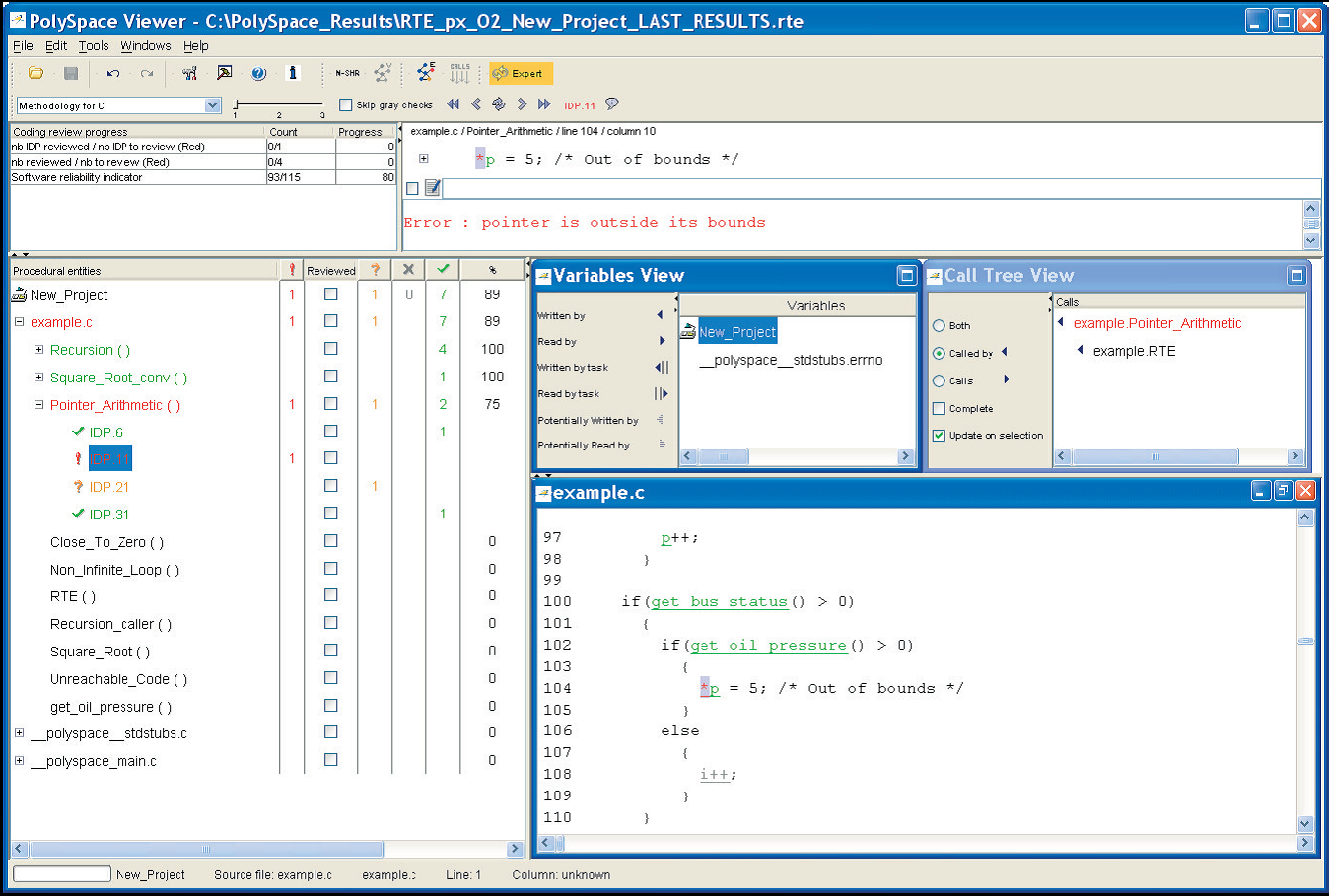
Task: Click the percent column header icon
Action: (x=492, y=270)
